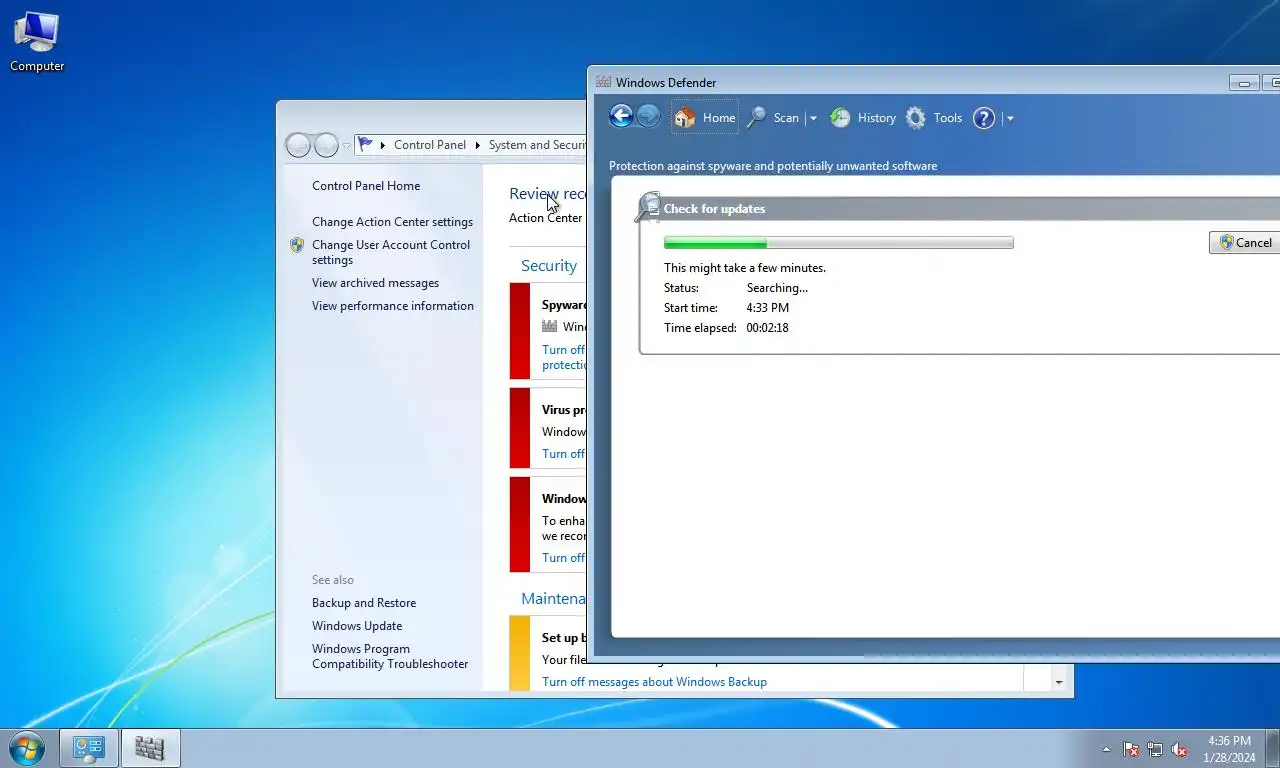
Task: Show hidden system tray icons
Action: coord(1106,749)
